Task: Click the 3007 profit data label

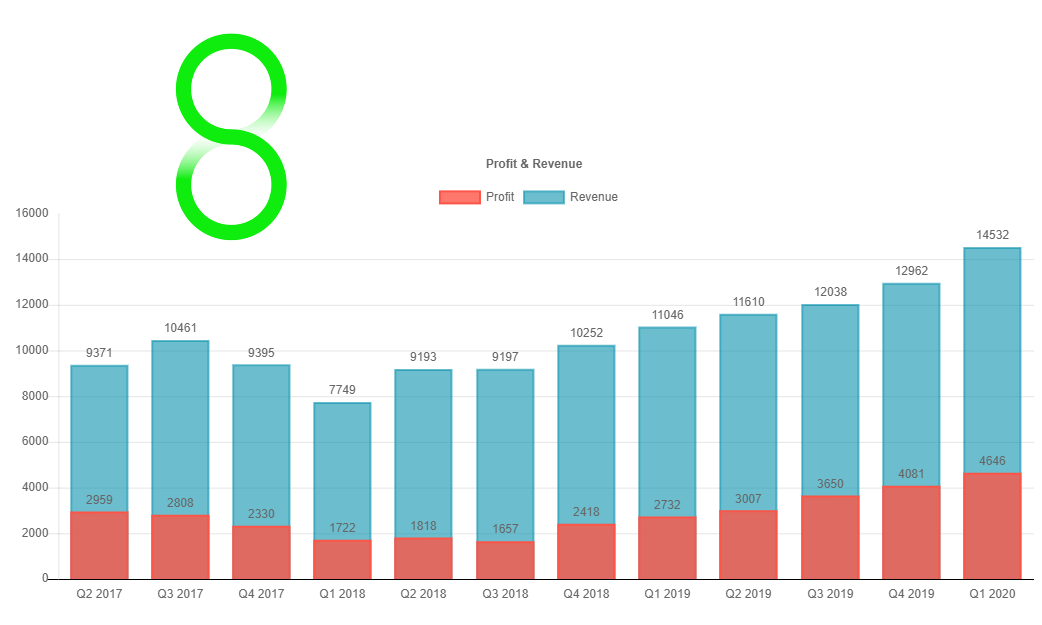Action: [748, 499]
